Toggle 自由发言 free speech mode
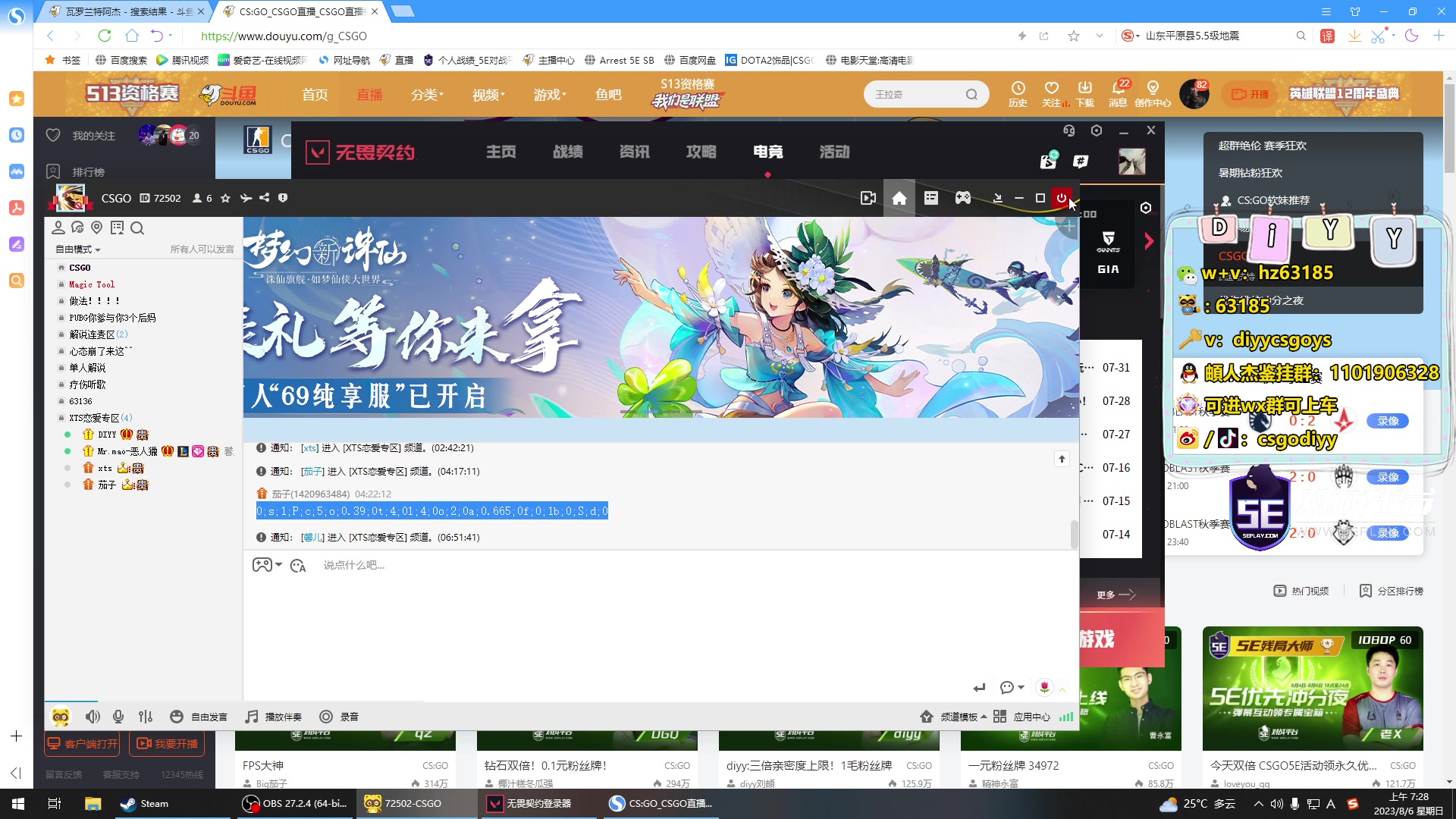 point(199,717)
